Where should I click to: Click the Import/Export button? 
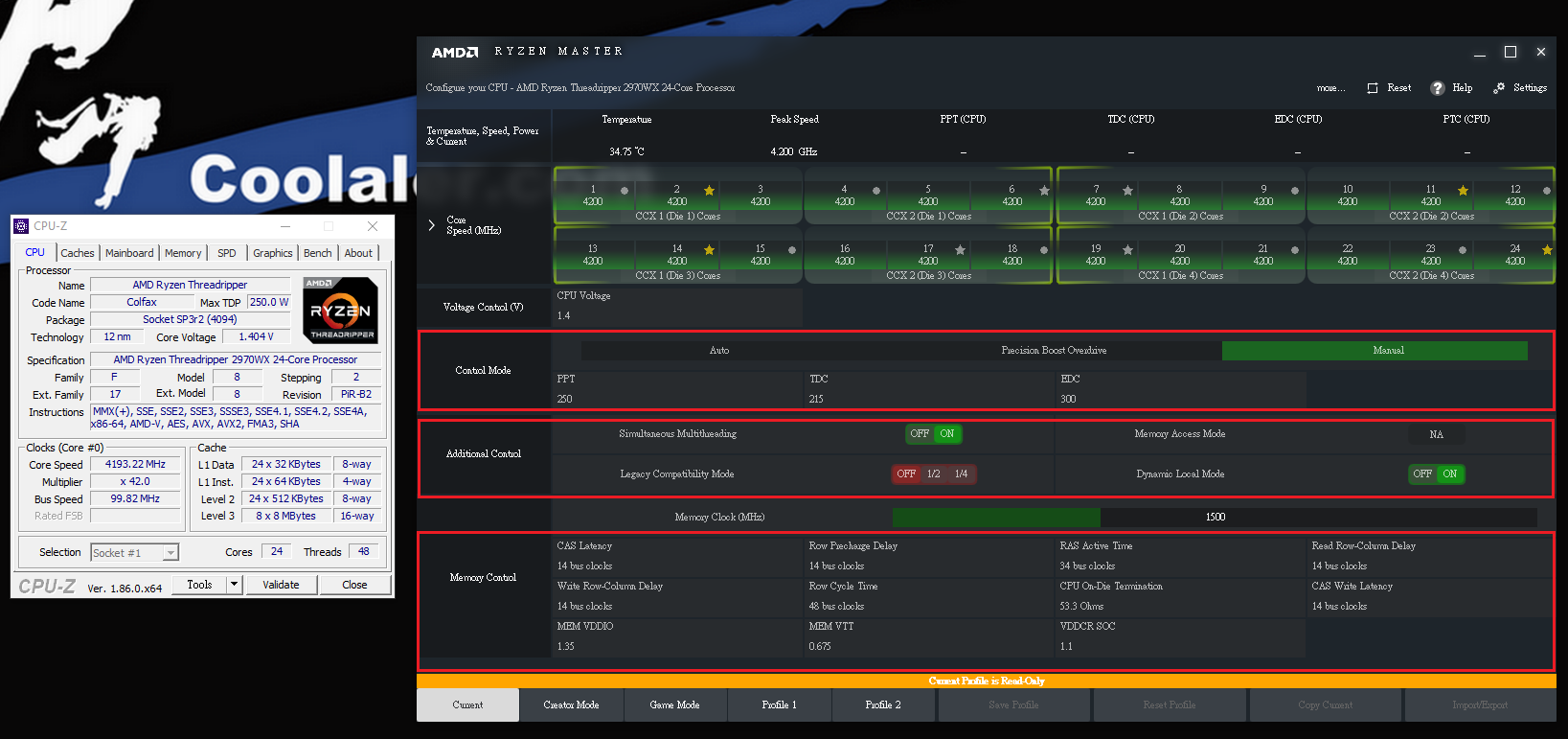(x=1480, y=705)
